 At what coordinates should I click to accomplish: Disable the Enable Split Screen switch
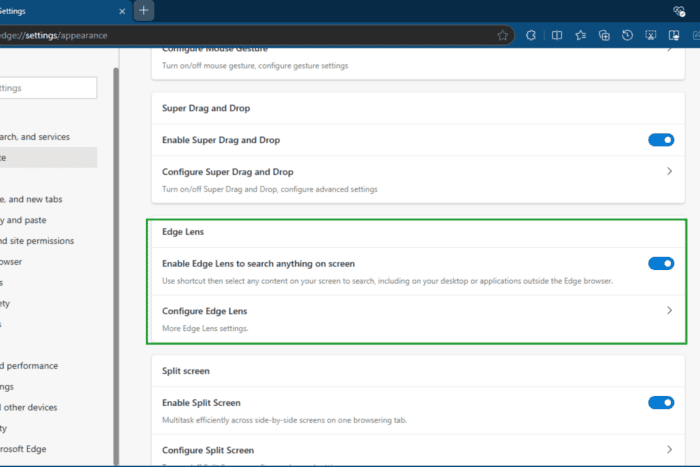point(661,403)
